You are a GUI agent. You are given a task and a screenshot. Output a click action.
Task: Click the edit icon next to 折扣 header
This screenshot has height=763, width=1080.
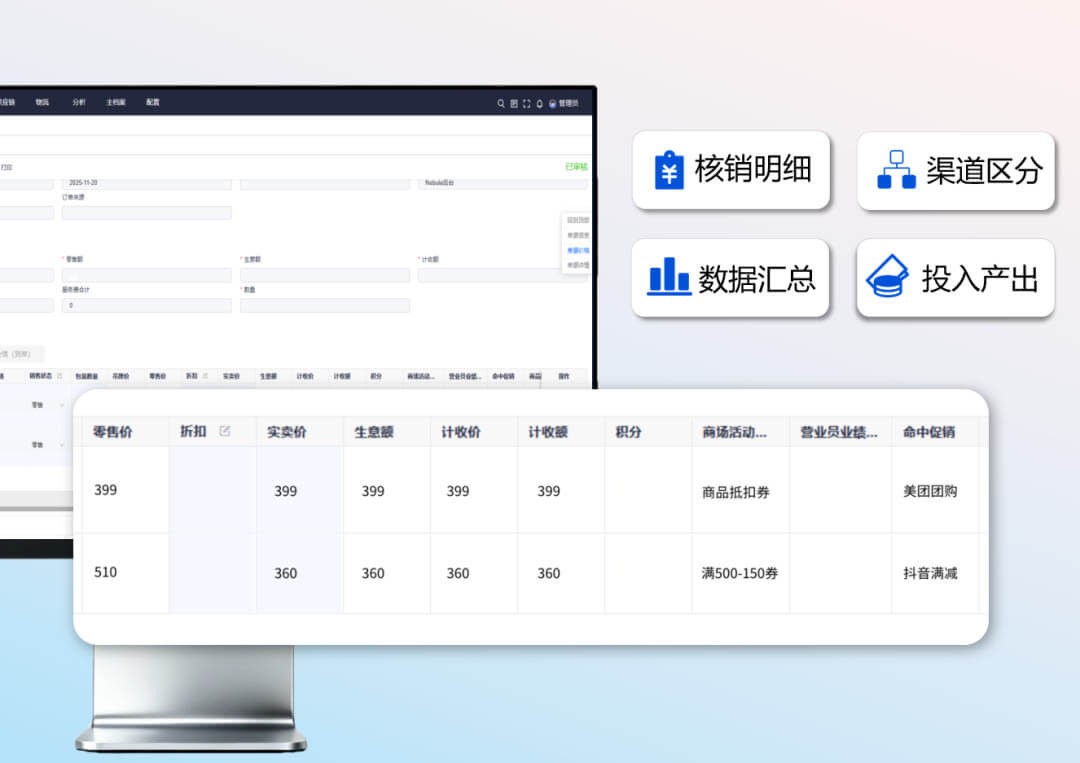pyautogui.click(x=225, y=431)
